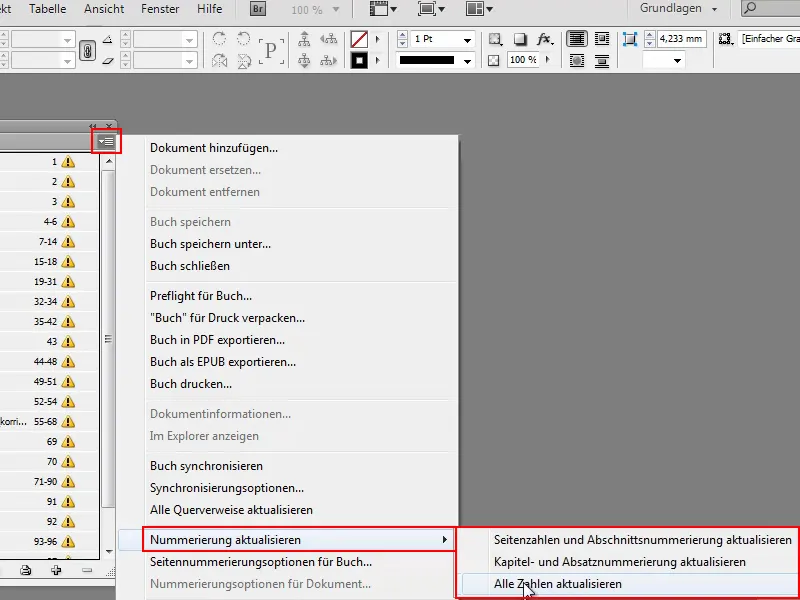Select the no text wrap icon
Screen dimensions: 800x600
tap(577, 39)
